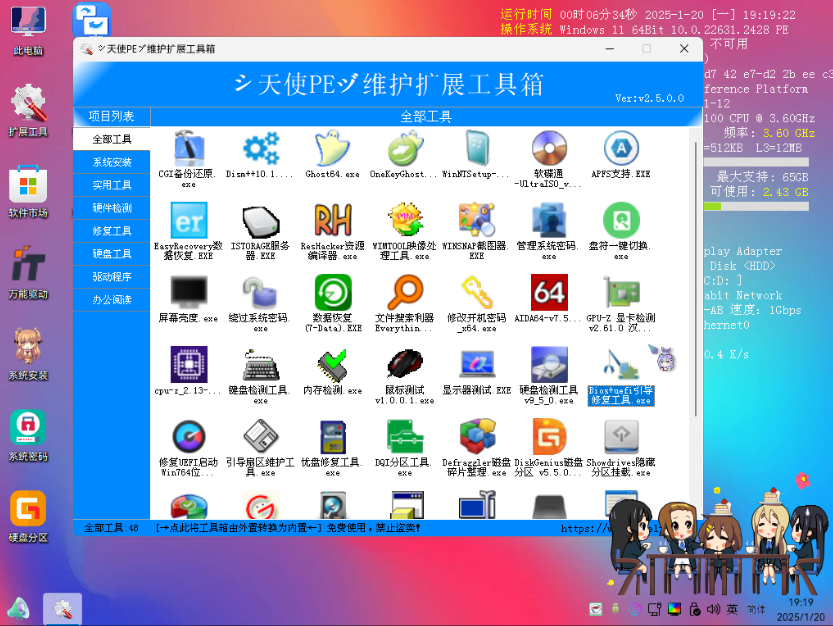Launch DiskGenius磁盘分区 tool icon
This screenshot has height=626, width=833.
549,437
